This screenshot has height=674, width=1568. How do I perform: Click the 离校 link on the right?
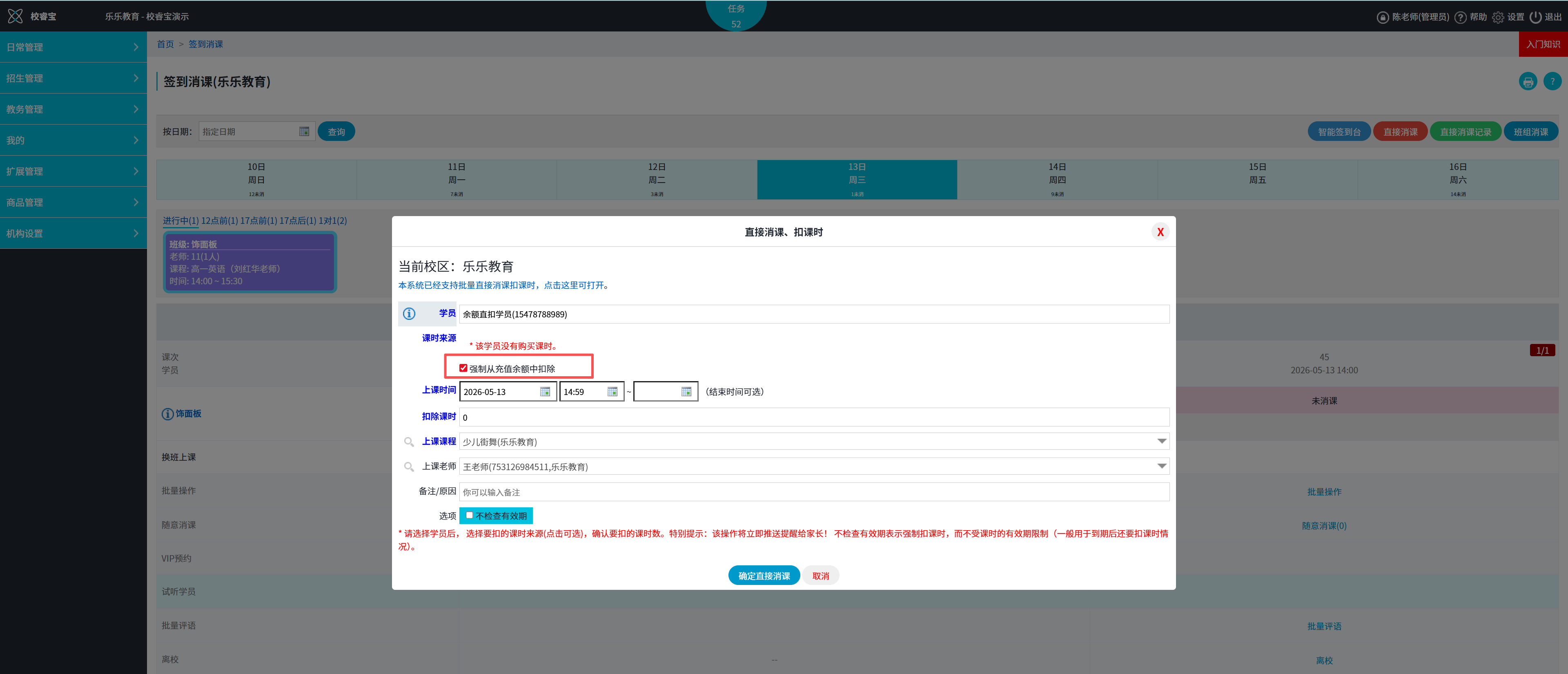[x=1324, y=660]
